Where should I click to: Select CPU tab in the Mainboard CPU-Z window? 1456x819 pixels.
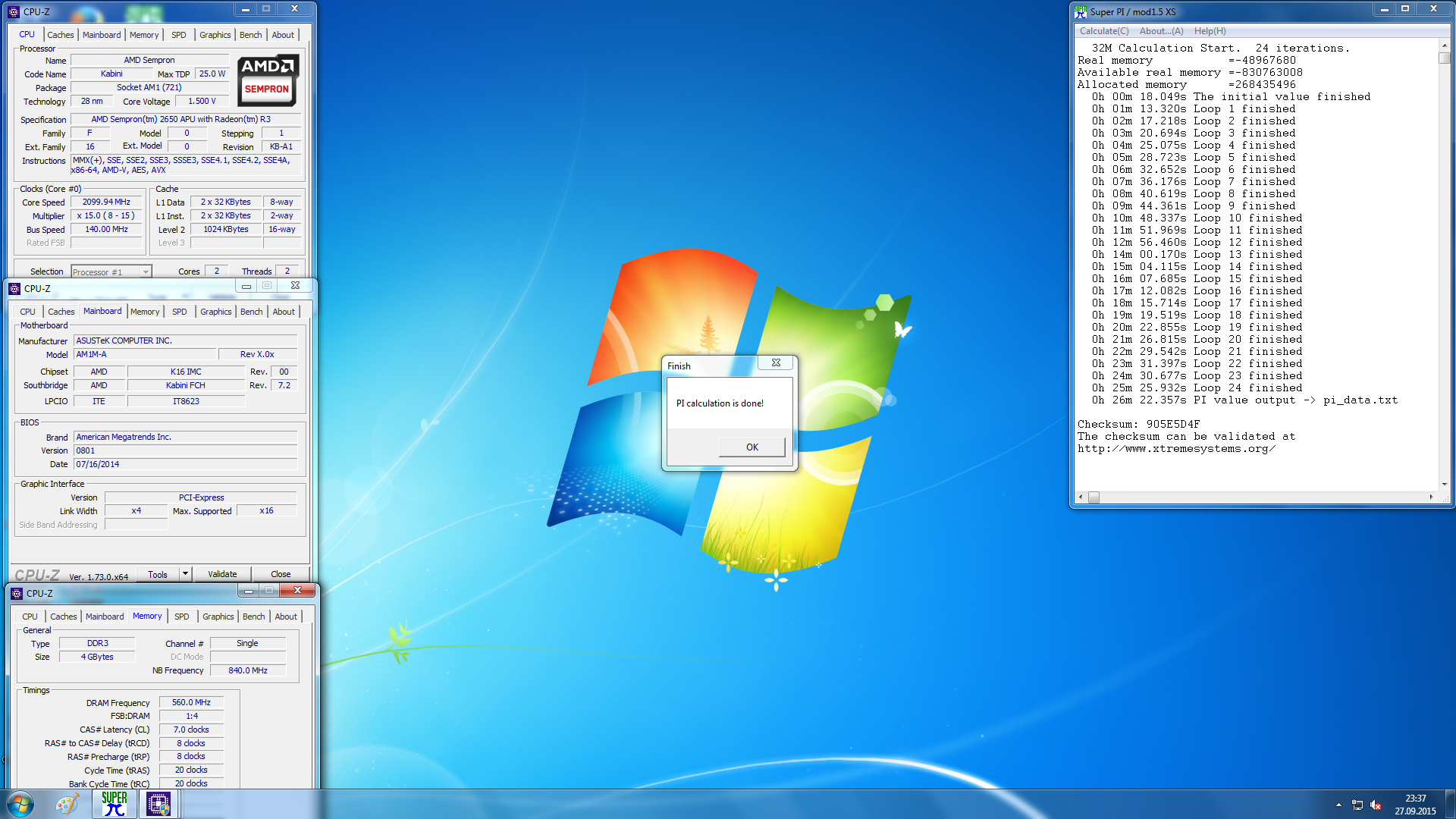27,312
